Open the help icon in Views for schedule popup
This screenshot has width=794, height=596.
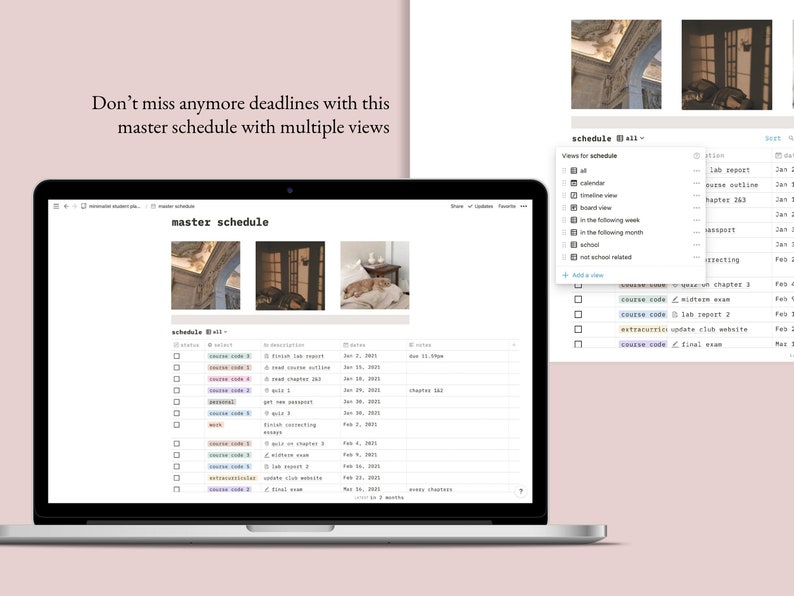pyautogui.click(x=696, y=155)
